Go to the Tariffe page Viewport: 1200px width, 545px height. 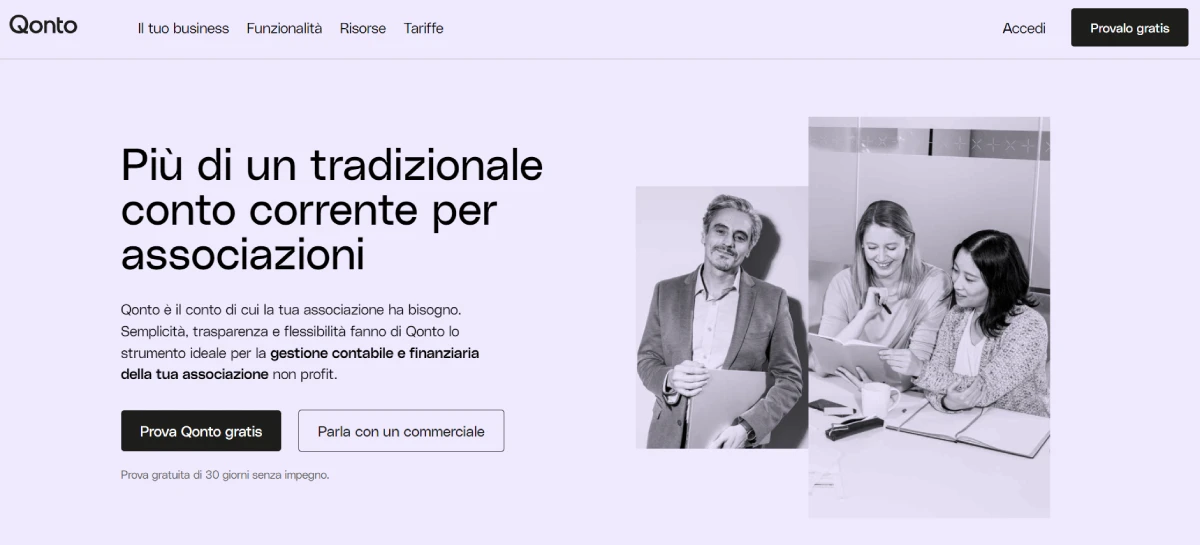[424, 28]
